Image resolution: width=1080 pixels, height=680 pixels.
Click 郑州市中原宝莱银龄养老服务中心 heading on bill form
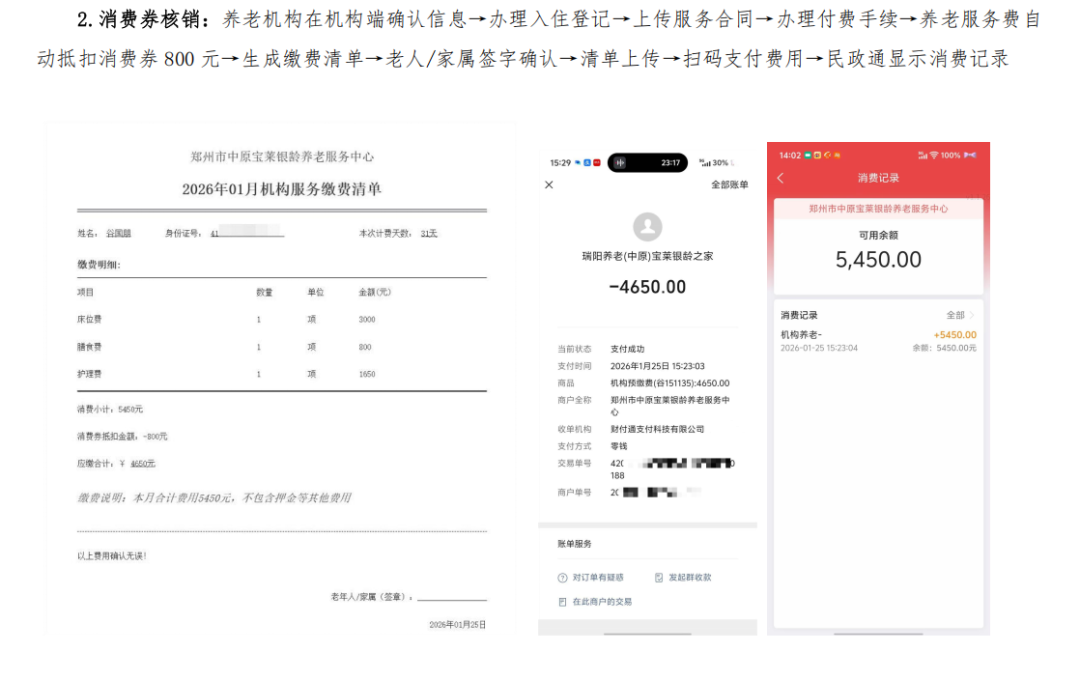(x=282, y=157)
